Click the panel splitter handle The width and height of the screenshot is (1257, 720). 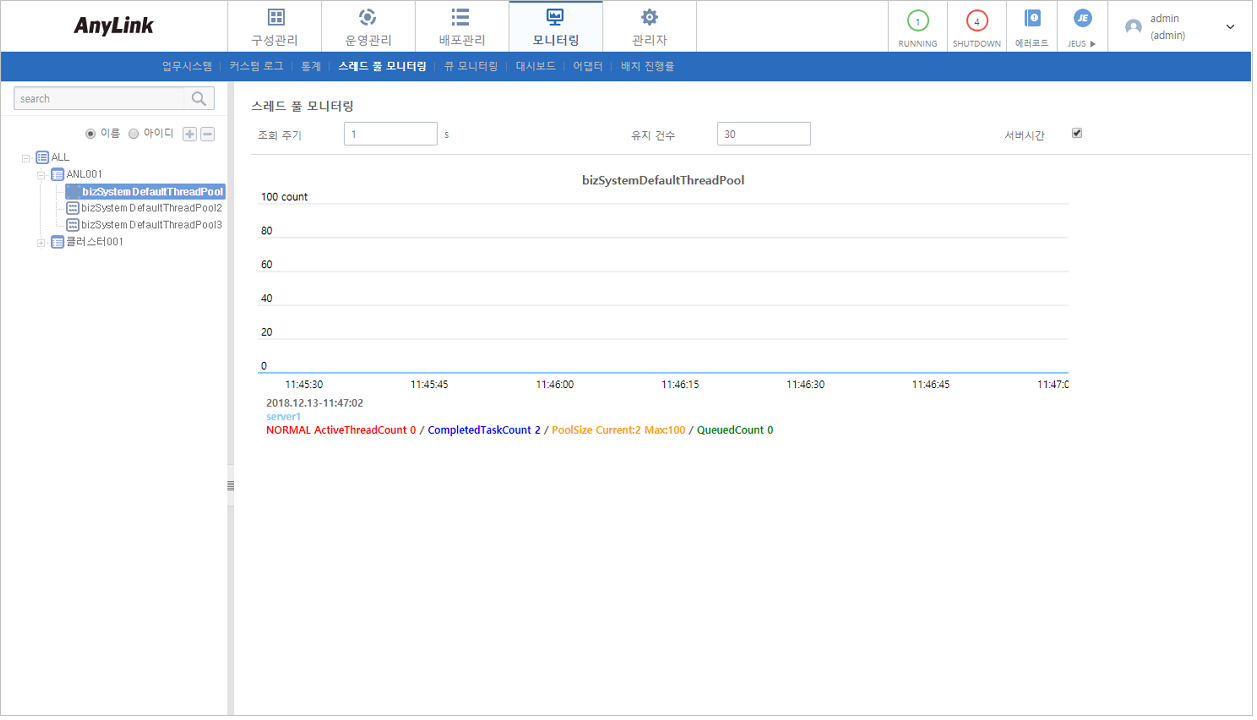point(231,486)
